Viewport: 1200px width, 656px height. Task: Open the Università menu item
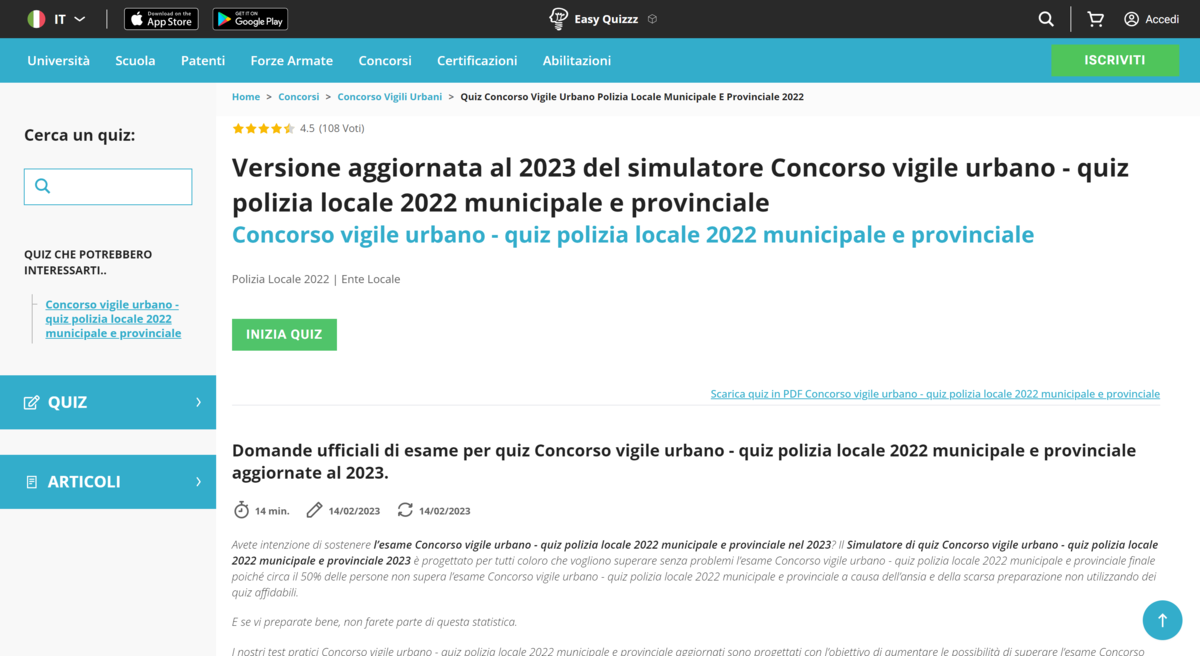tap(58, 61)
